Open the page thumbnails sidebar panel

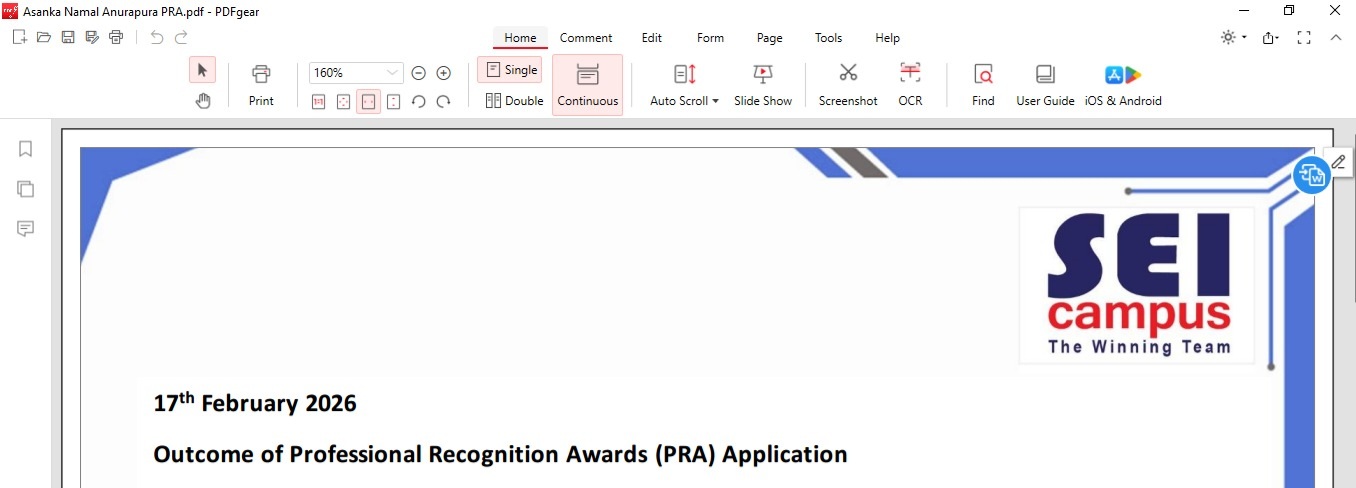point(26,189)
